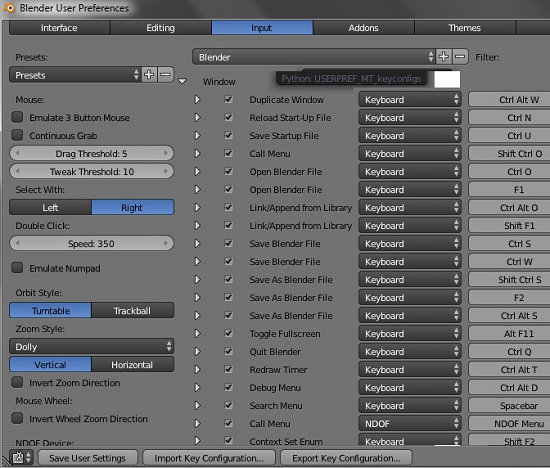This screenshot has height=468, width=550.
Task: Edit the NDOF Menu key binding
Action: point(509,423)
